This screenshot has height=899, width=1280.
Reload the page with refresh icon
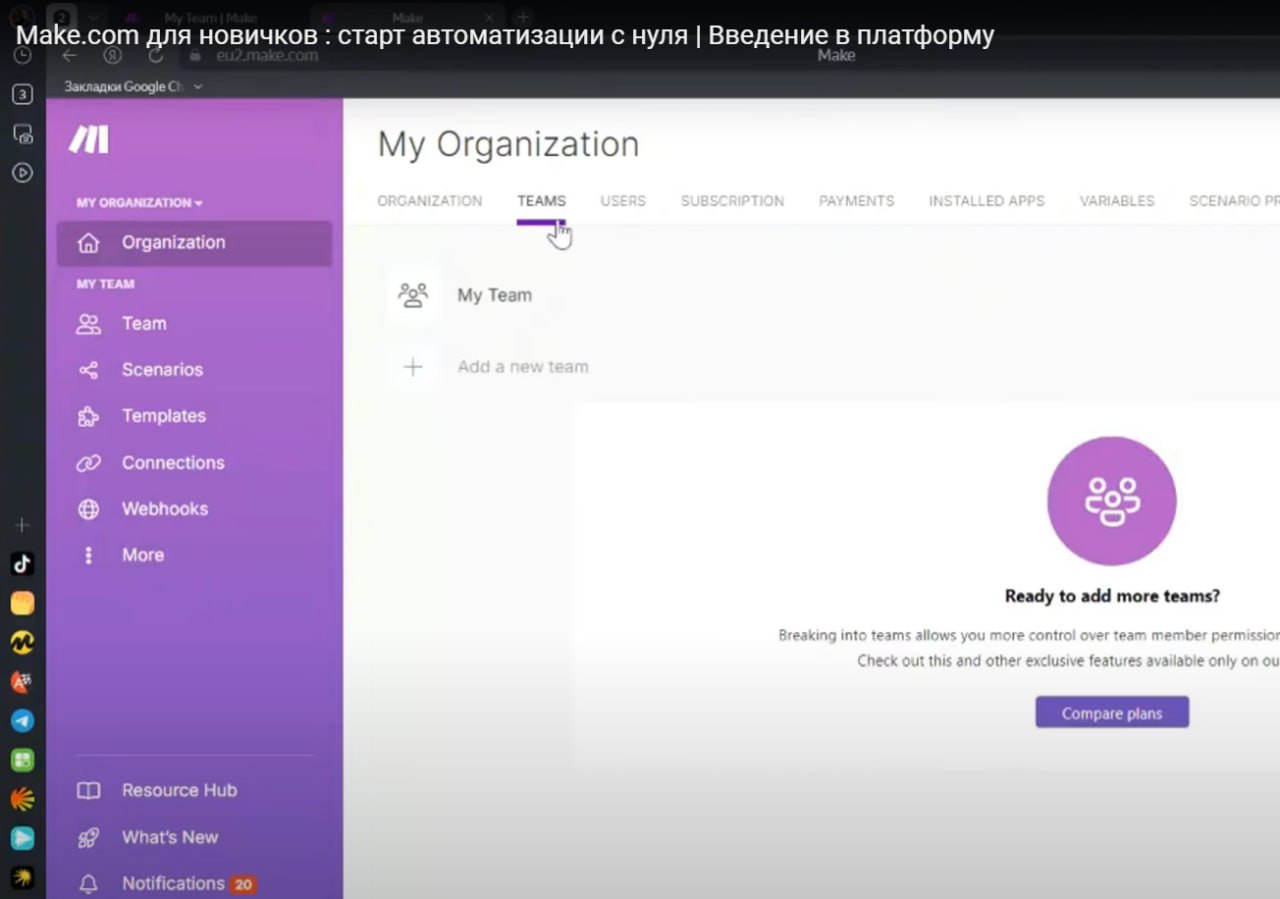(x=156, y=56)
